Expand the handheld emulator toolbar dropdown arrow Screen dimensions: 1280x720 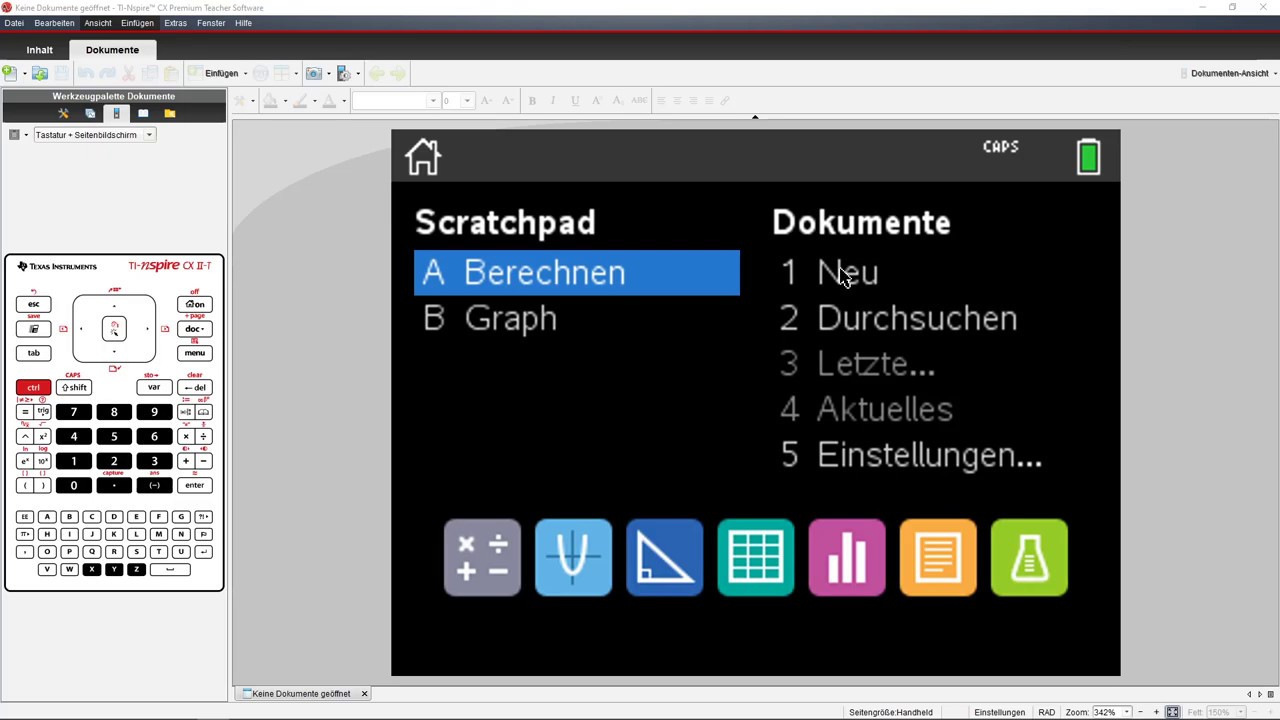tap(358, 73)
